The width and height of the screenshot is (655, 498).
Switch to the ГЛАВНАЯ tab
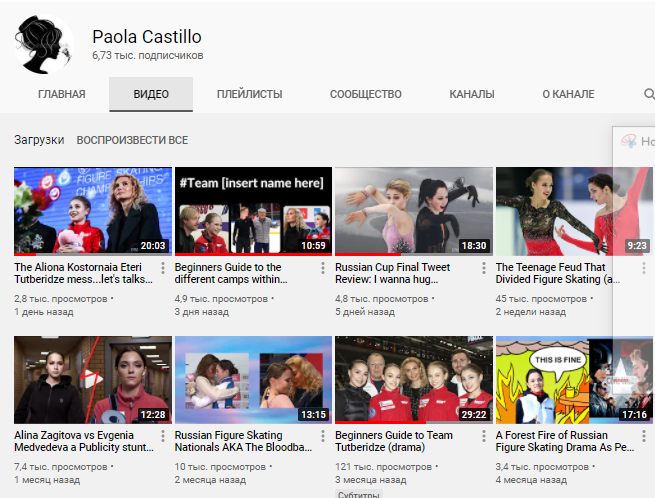(x=61, y=94)
